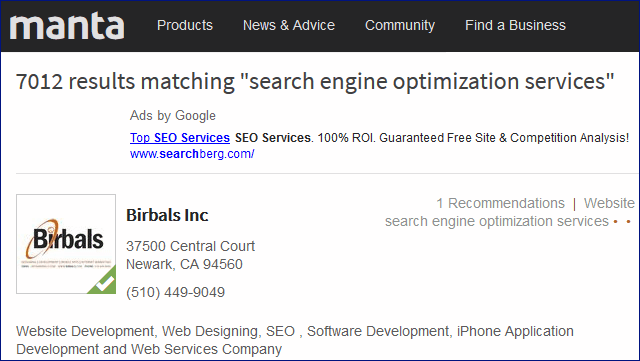Open the Birbals logo thumbnail
Screen dimensions: 640x361
point(66,244)
